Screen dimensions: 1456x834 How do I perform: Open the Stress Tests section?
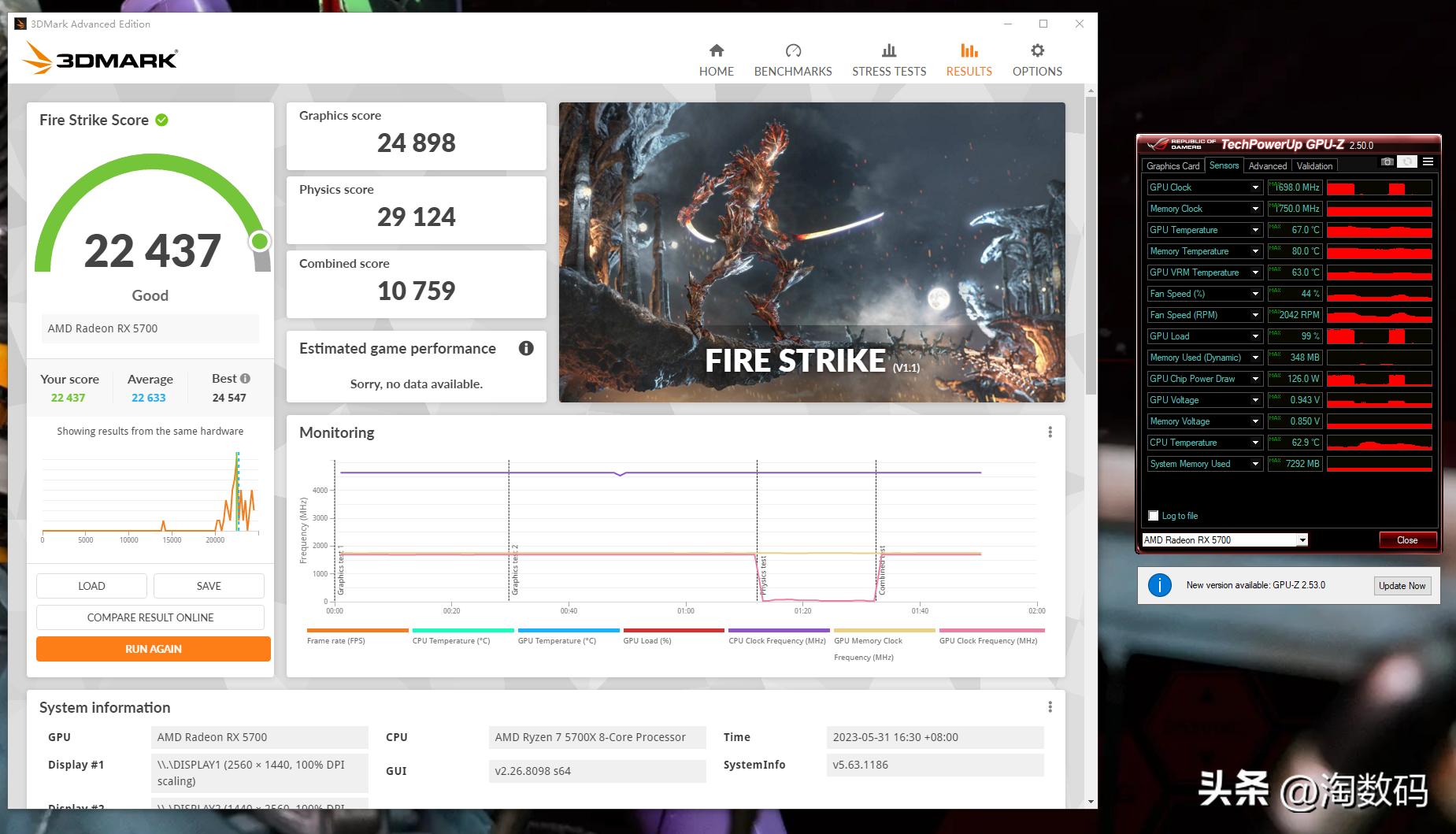(888, 60)
